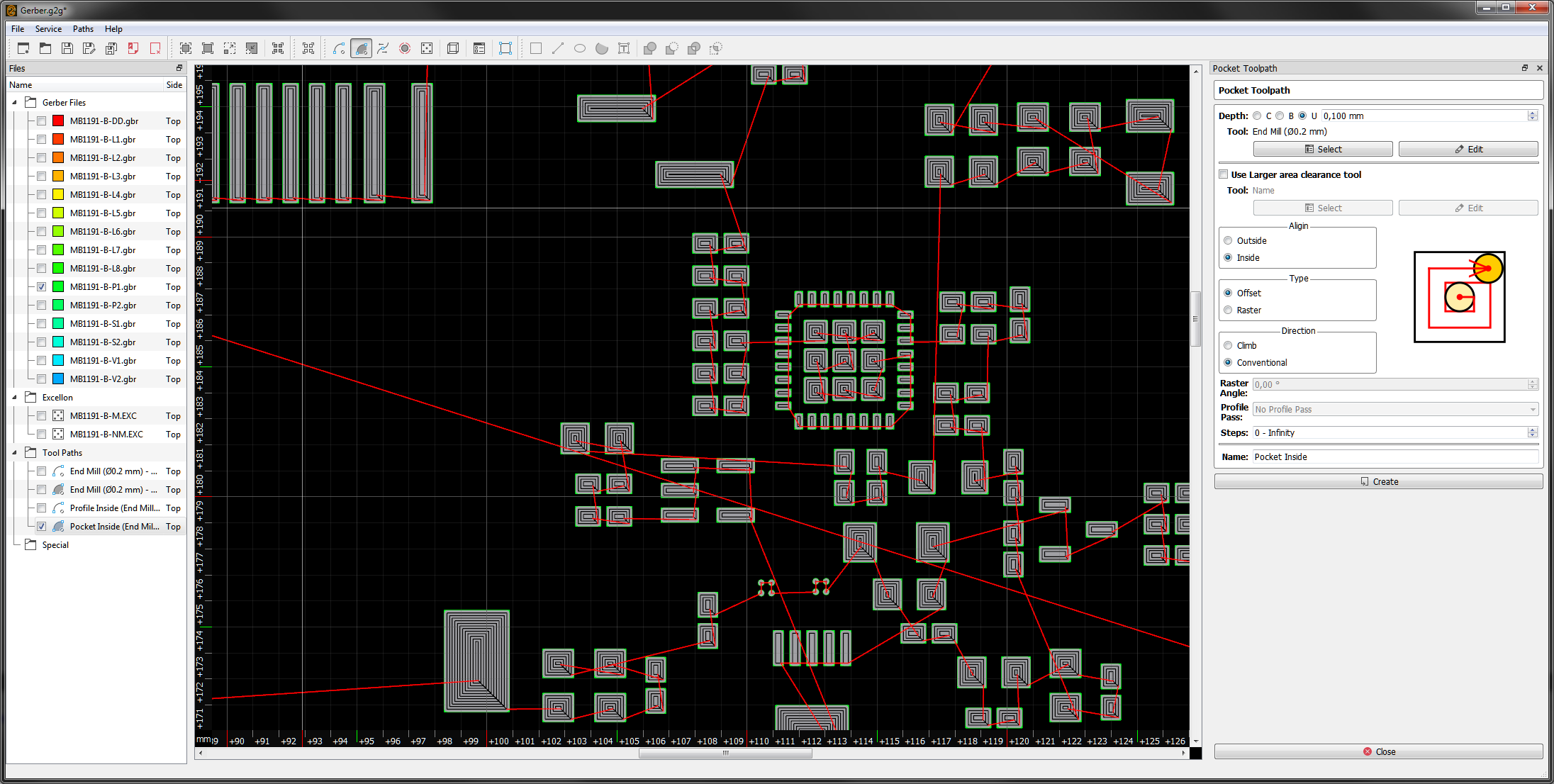Check the MB1191-B-L1.gbr file checkbox
Viewport: 1554px width, 784px height.
click(x=42, y=140)
